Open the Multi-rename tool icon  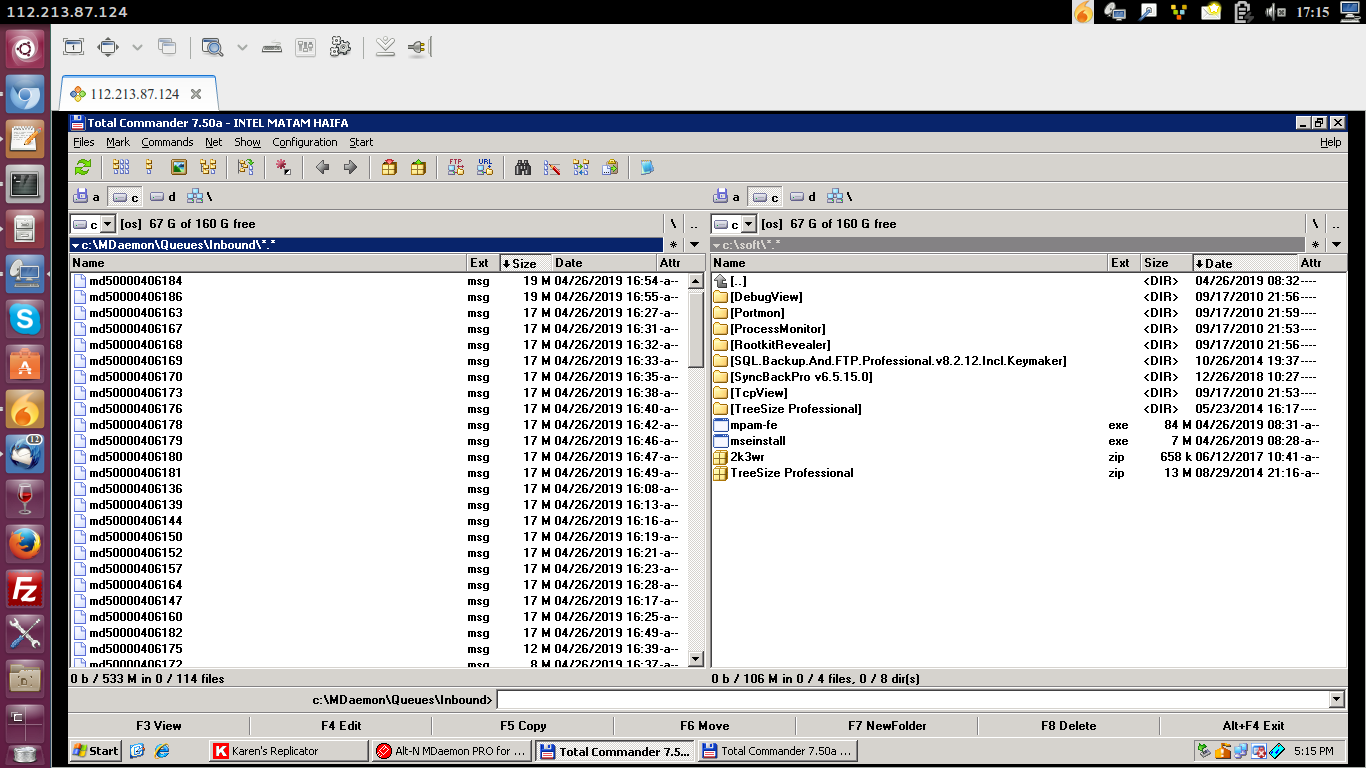point(552,167)
